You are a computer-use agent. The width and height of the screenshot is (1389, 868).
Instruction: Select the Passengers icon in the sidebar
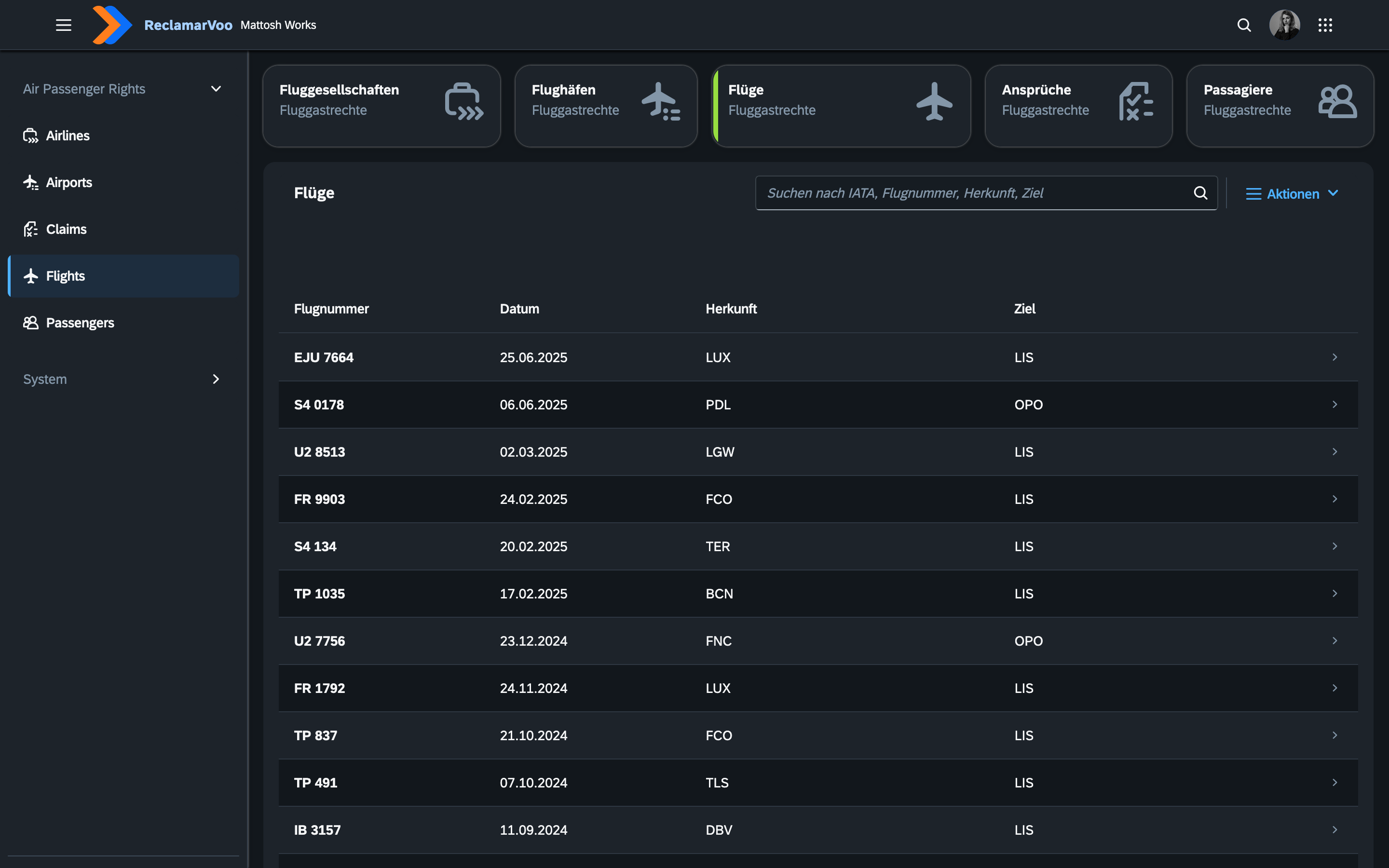[x=30, y=323]
